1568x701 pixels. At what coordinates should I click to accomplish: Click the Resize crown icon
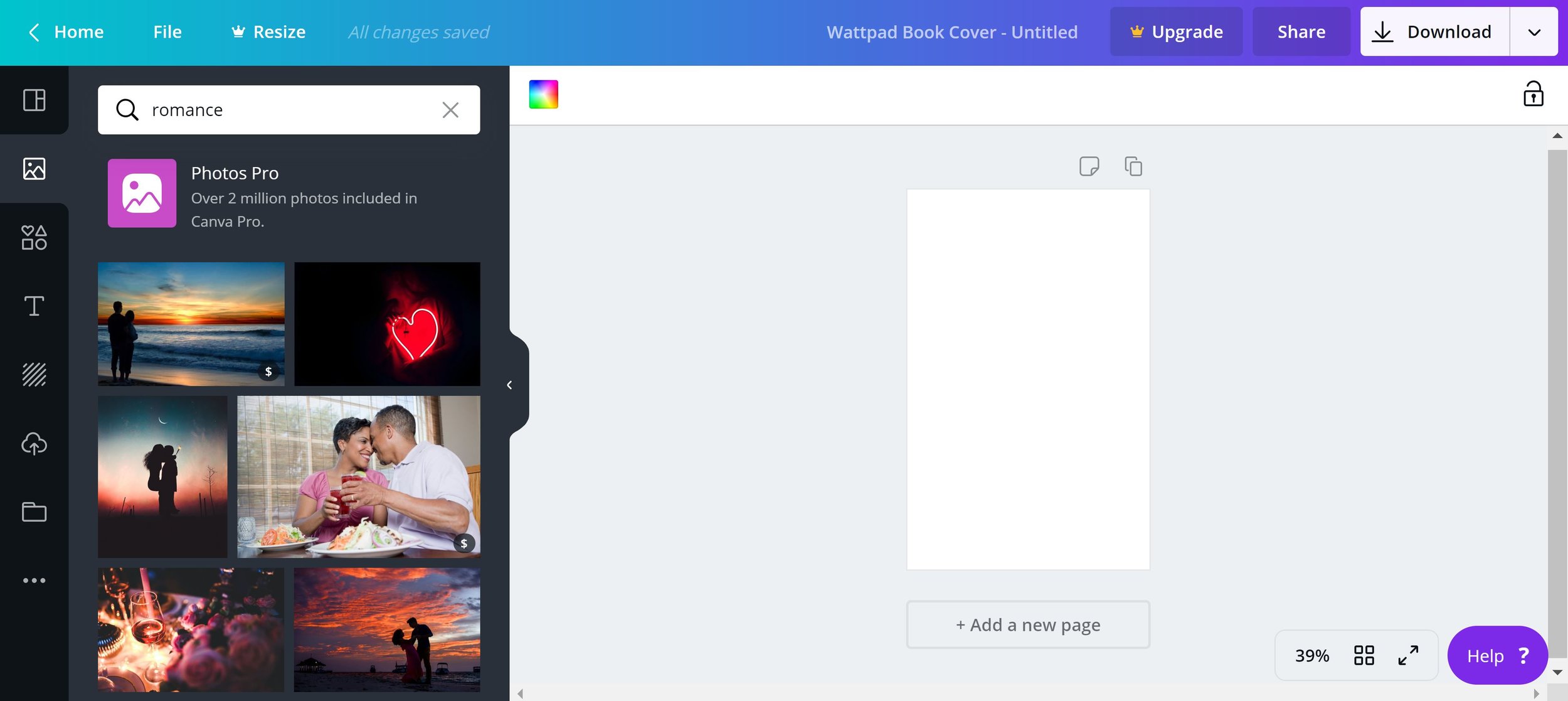pyautogui.click(x=238, y=31)
